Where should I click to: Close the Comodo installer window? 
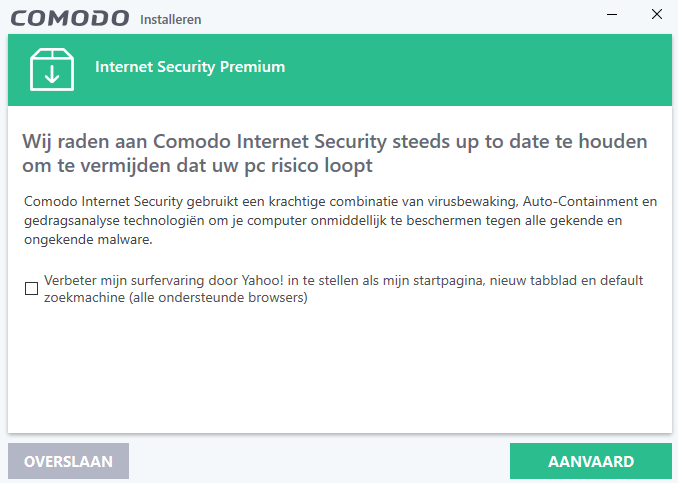pyautogui.click(x=656, y=15)
